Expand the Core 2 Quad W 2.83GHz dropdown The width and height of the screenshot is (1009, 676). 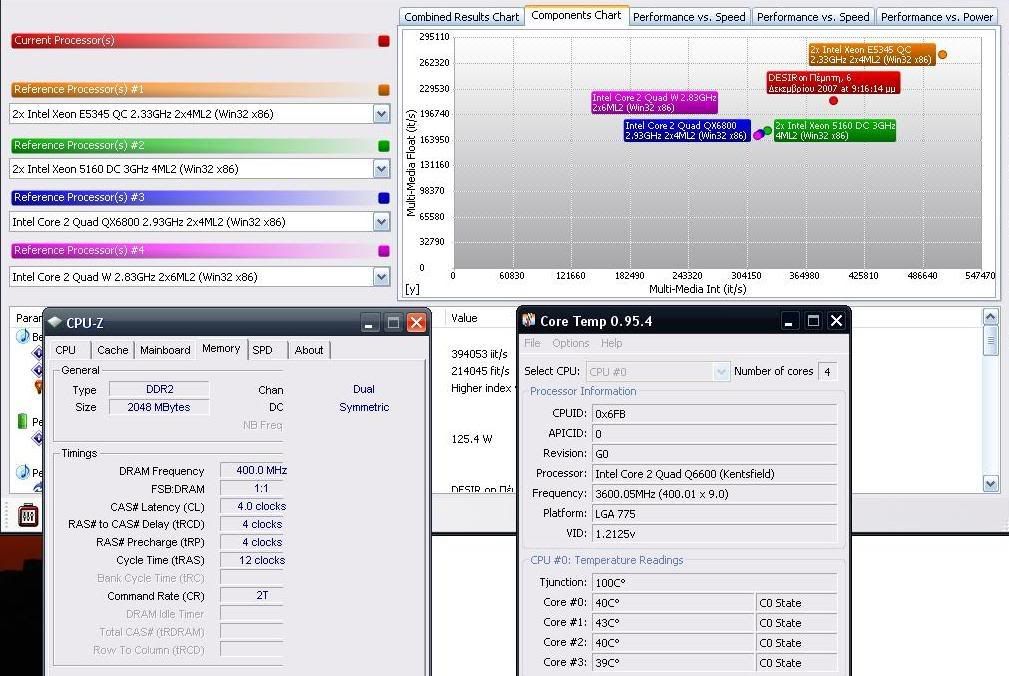[x=381, y=276]
